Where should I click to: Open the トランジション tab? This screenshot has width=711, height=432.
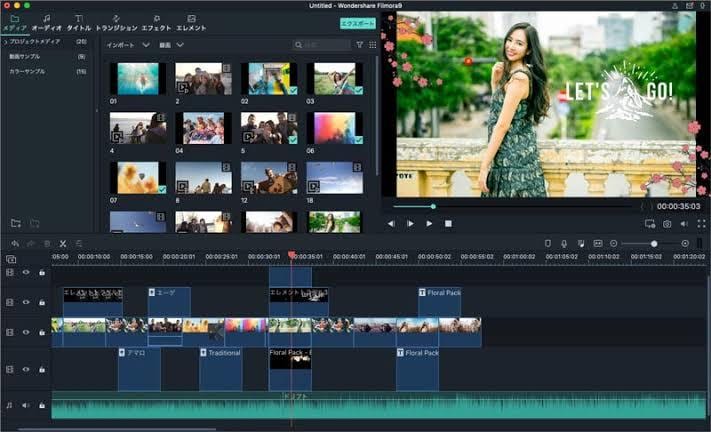116,23
